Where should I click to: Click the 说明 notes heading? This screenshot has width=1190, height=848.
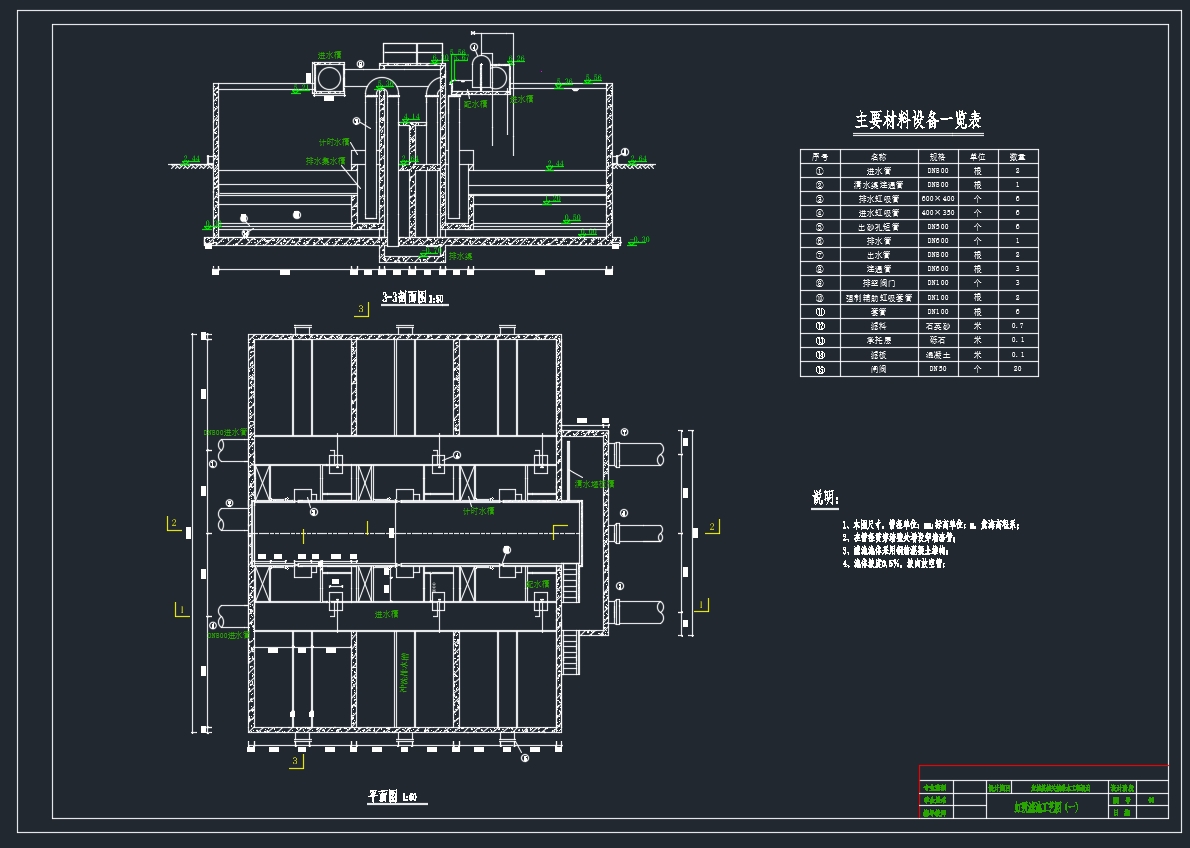pos(825,498)
